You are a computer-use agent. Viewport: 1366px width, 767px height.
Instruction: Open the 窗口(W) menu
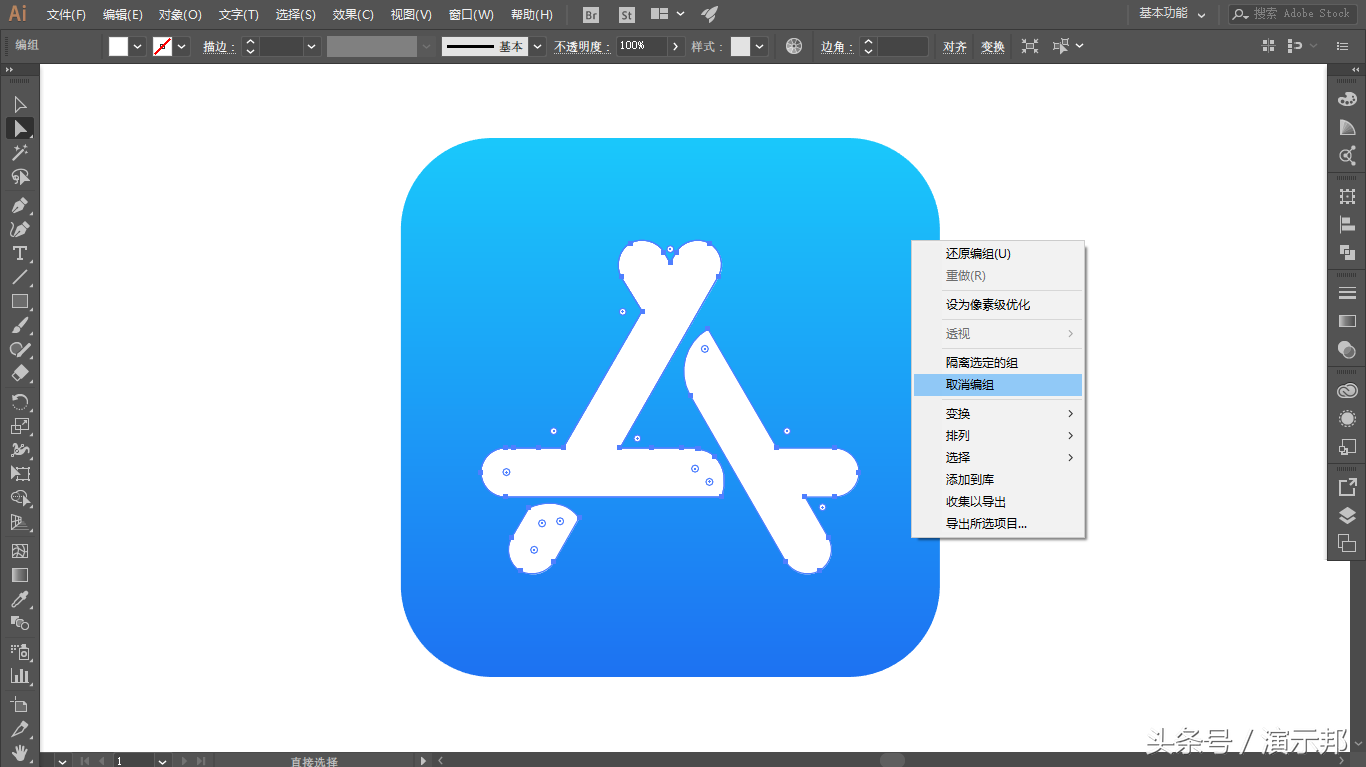point(471,15)
